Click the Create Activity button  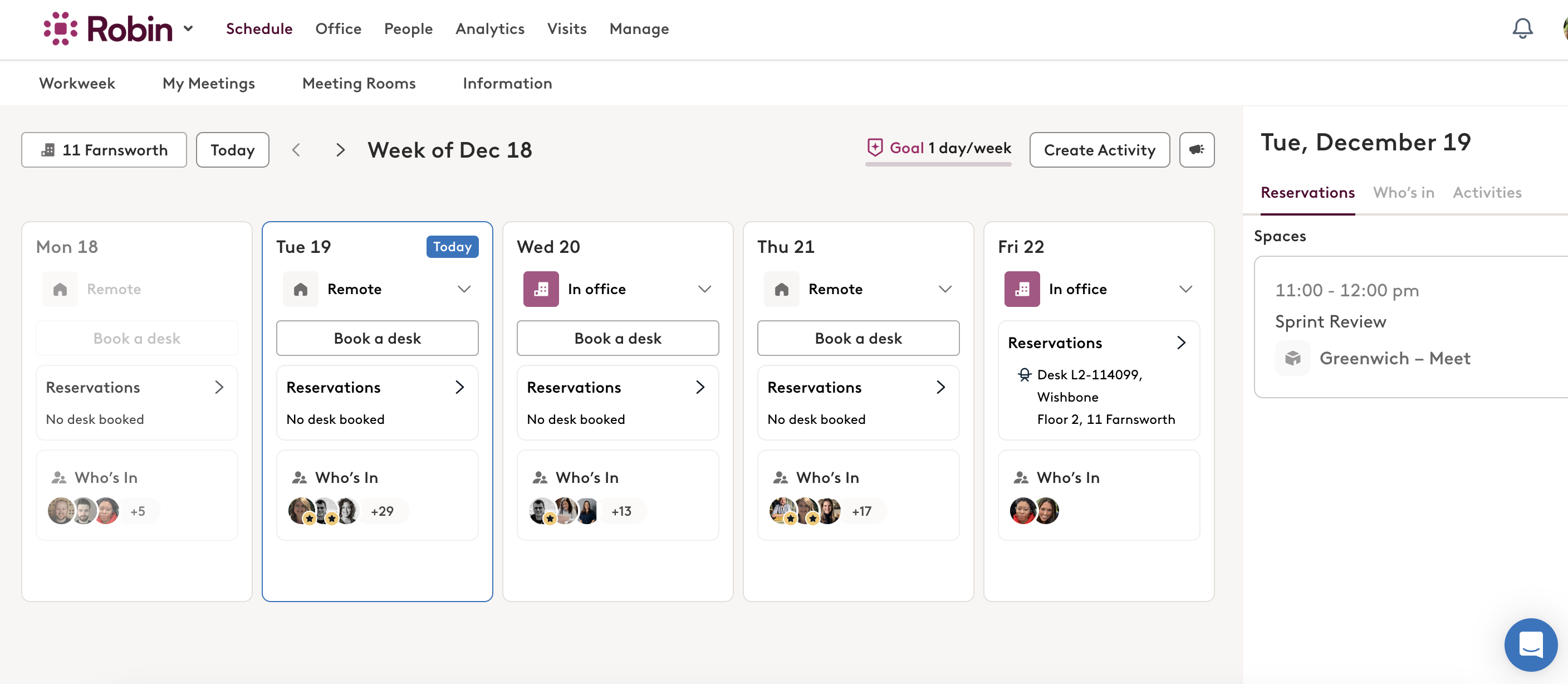(1099, 150)
